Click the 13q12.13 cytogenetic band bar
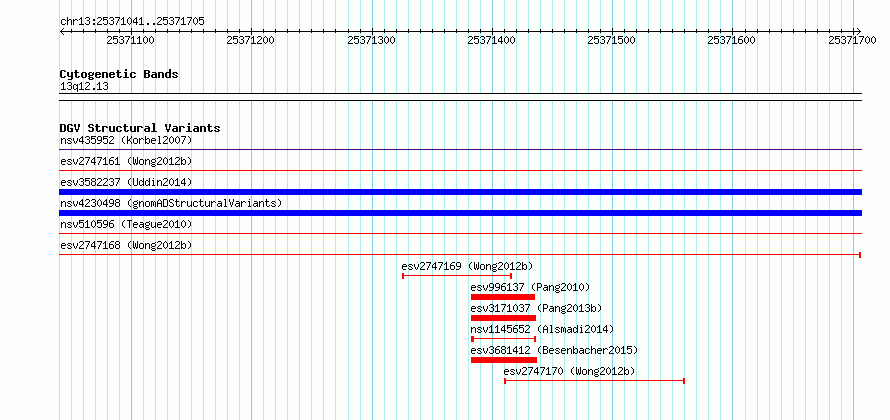This screenshot has height=420, width=890. (x=460, y=97)
